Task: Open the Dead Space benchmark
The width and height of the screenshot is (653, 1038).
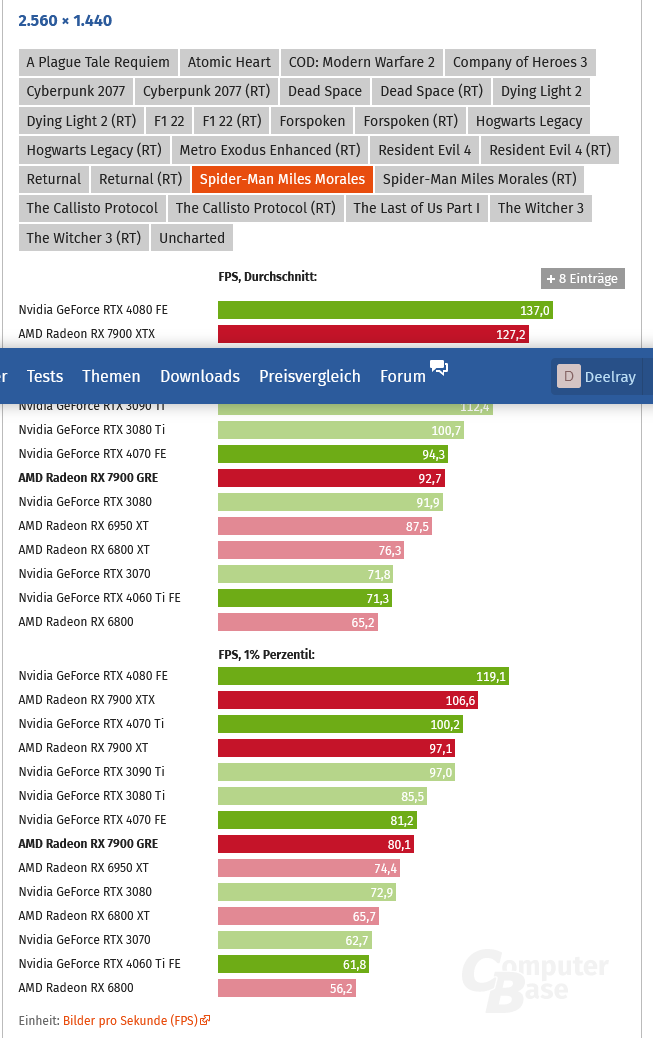Action: pyautogui.click(x=324, y=91)
